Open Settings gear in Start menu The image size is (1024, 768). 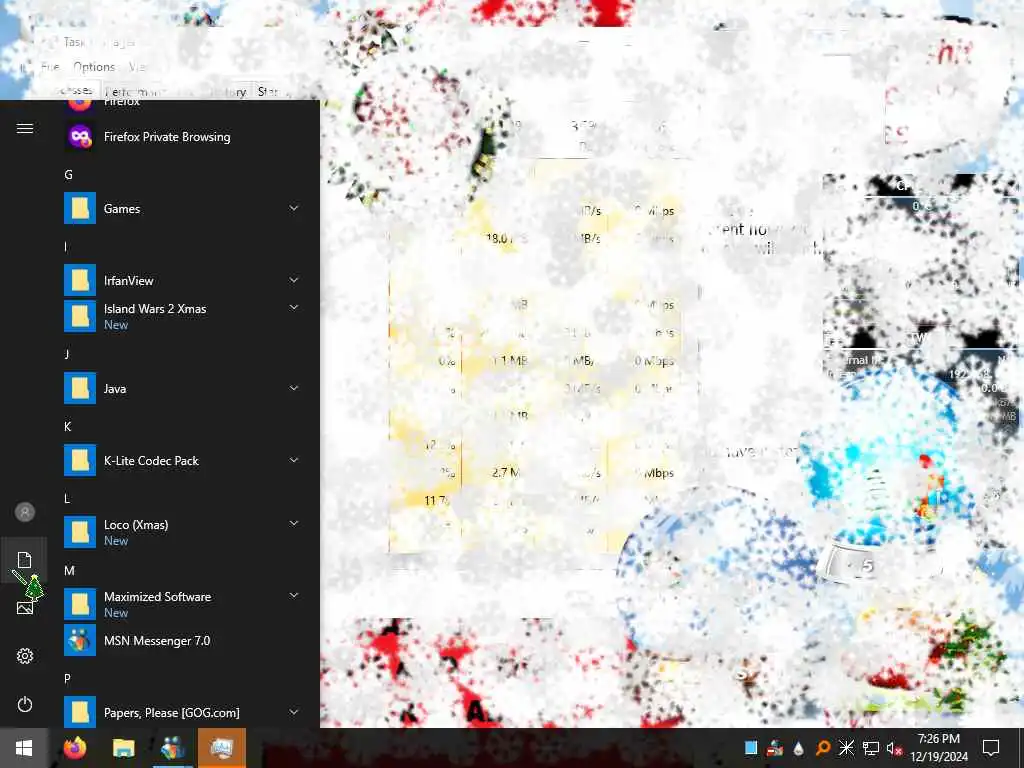tap(25, 656)
